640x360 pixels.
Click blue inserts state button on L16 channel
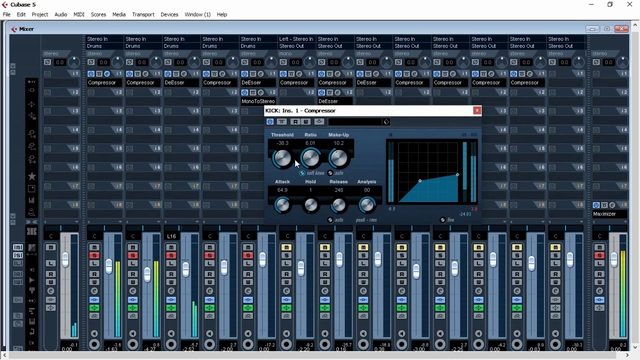[171, 300]
